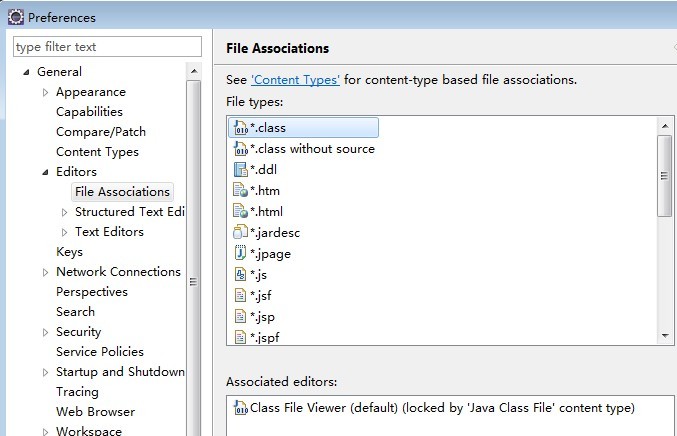The width and height of the screenshot is (677, 436).
Task: Click the *.ddl file icon
Action: point(240,170)
